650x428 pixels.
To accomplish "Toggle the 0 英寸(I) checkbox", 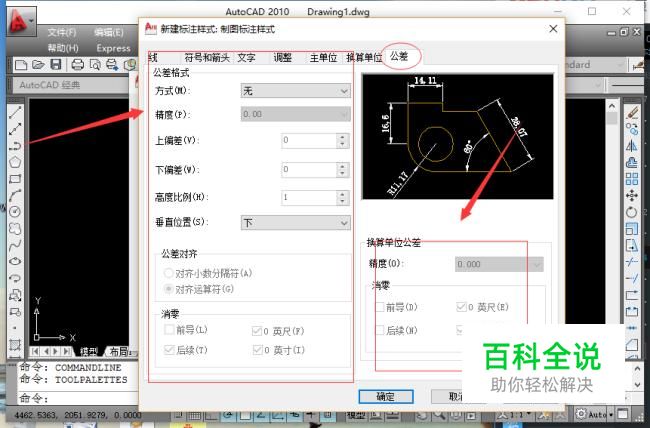I will click(257, 350).
